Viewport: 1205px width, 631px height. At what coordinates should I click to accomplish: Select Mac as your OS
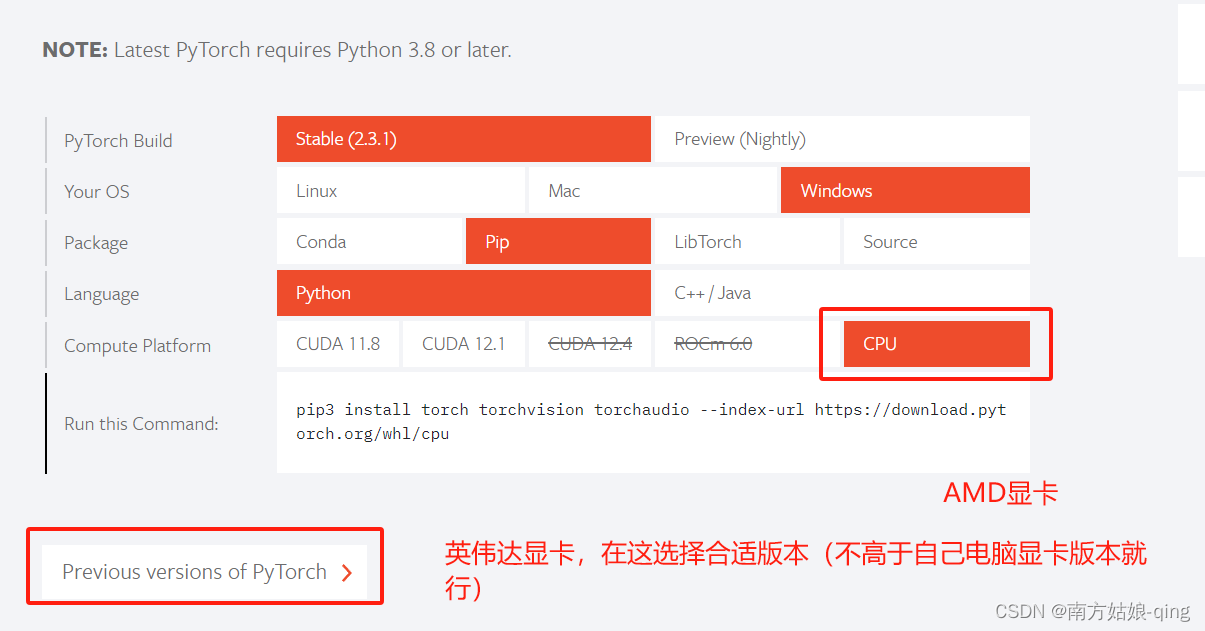point(653,190)
